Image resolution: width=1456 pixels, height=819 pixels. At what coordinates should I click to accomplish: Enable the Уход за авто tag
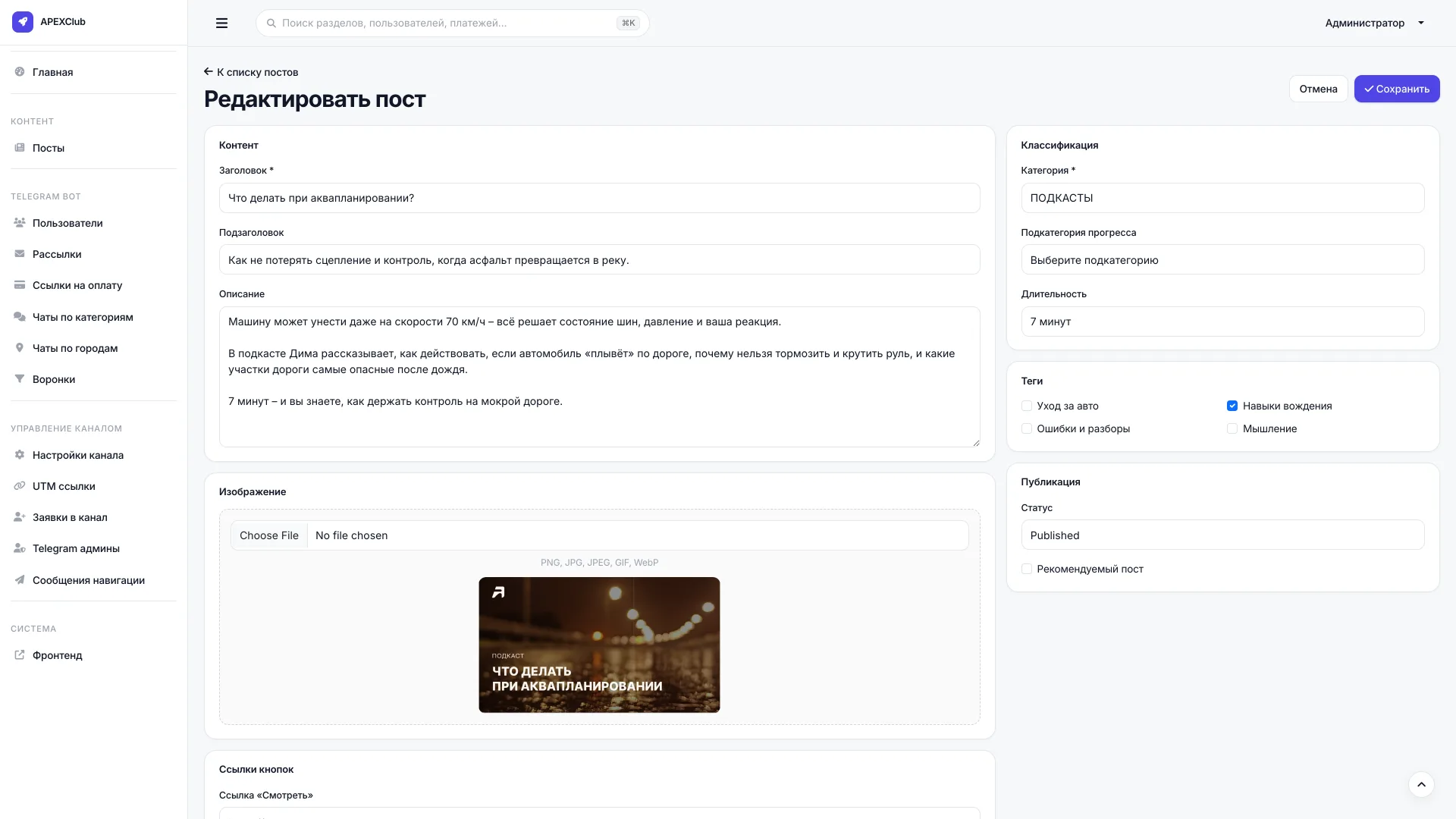[1026, 406]
